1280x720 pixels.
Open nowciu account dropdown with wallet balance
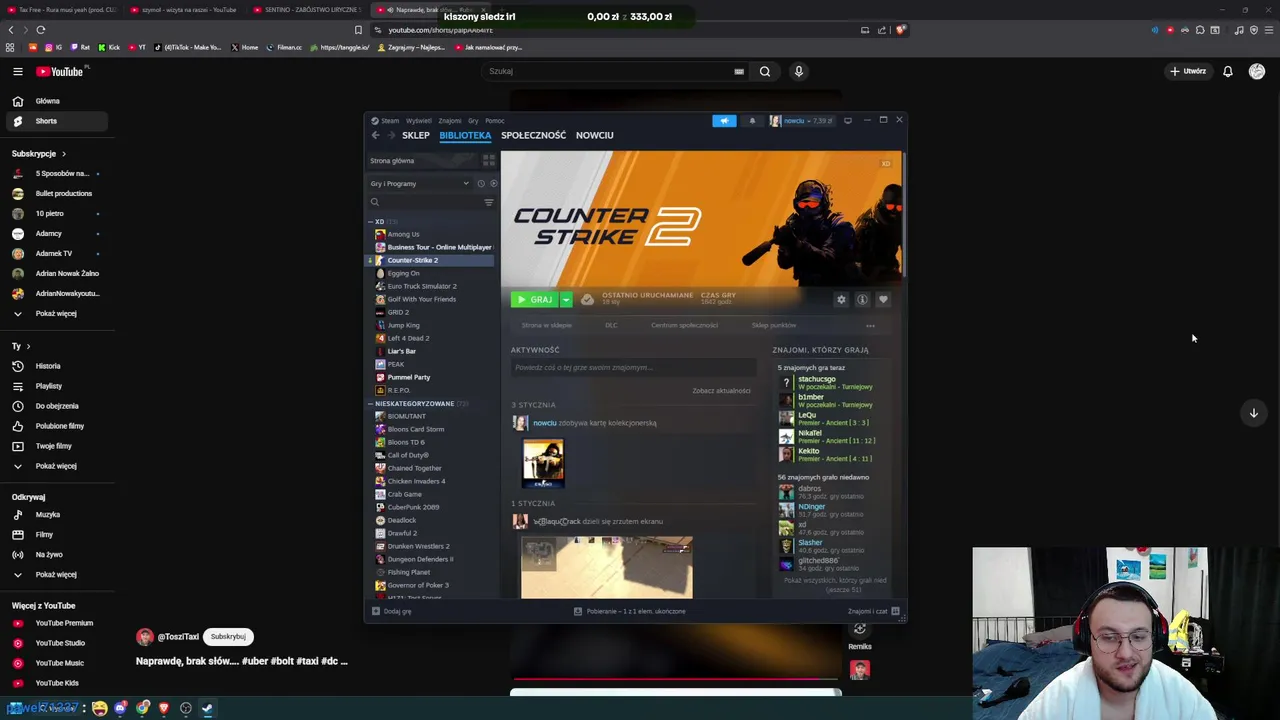(801, 121)
